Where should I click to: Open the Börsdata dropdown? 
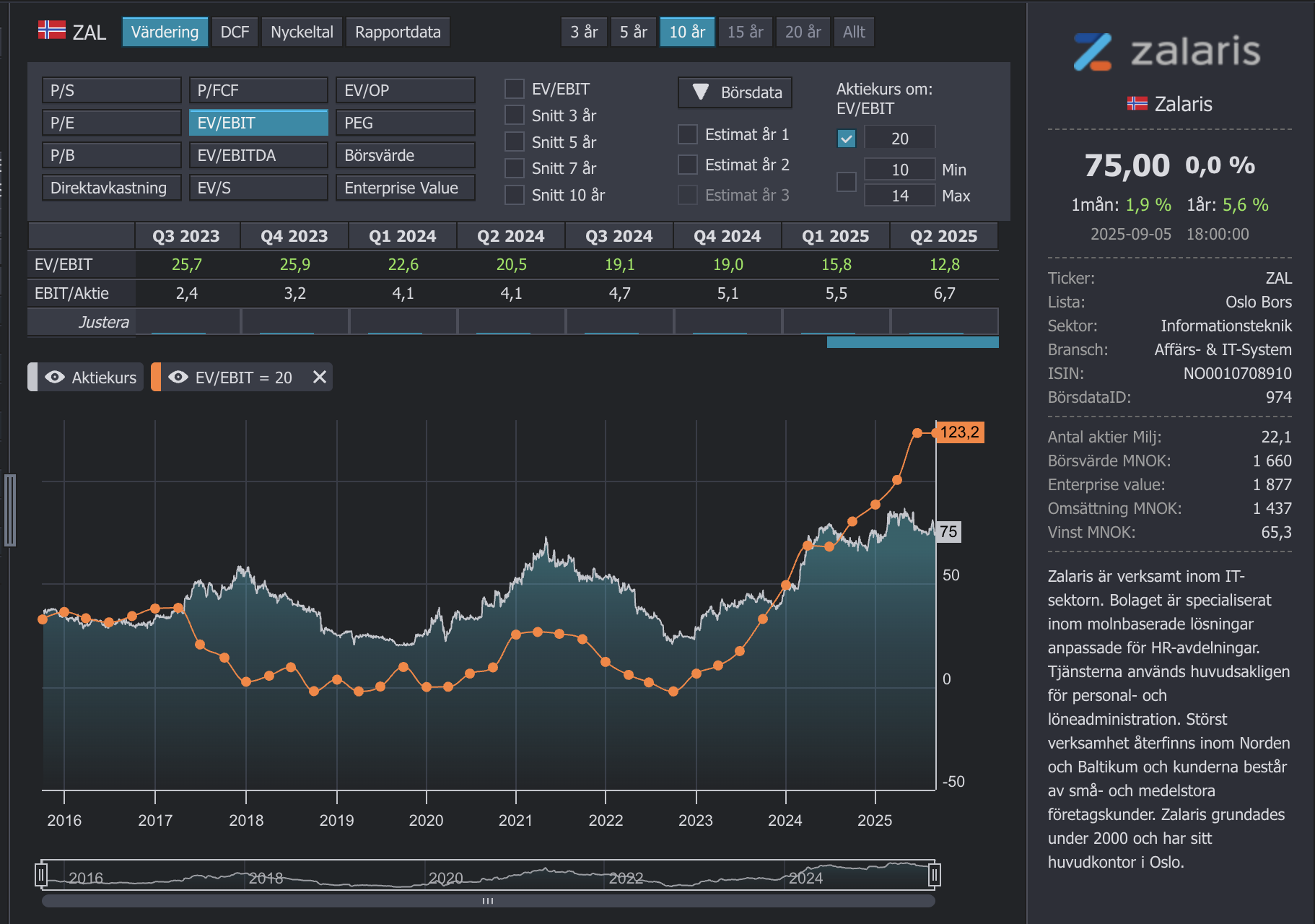[x=735, y=92]
